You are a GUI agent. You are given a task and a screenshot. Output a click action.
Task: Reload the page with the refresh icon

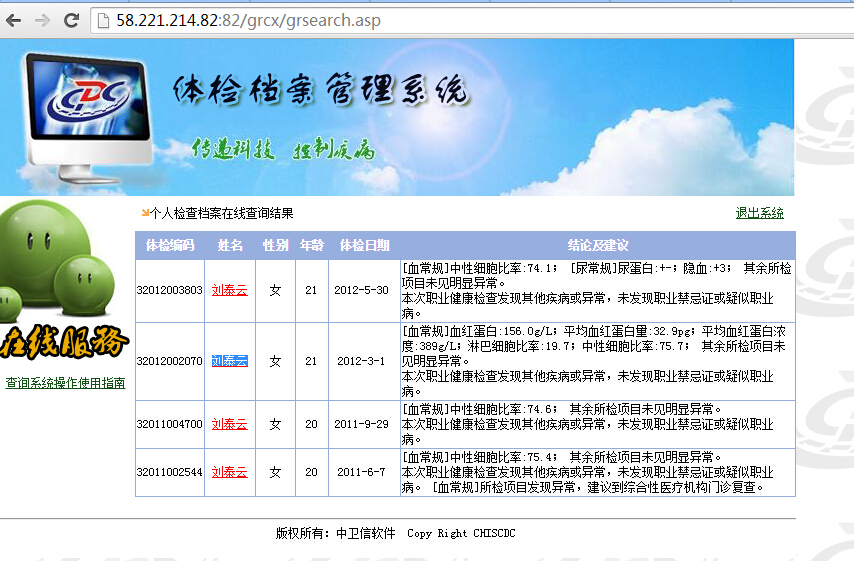tap(71, 21)
